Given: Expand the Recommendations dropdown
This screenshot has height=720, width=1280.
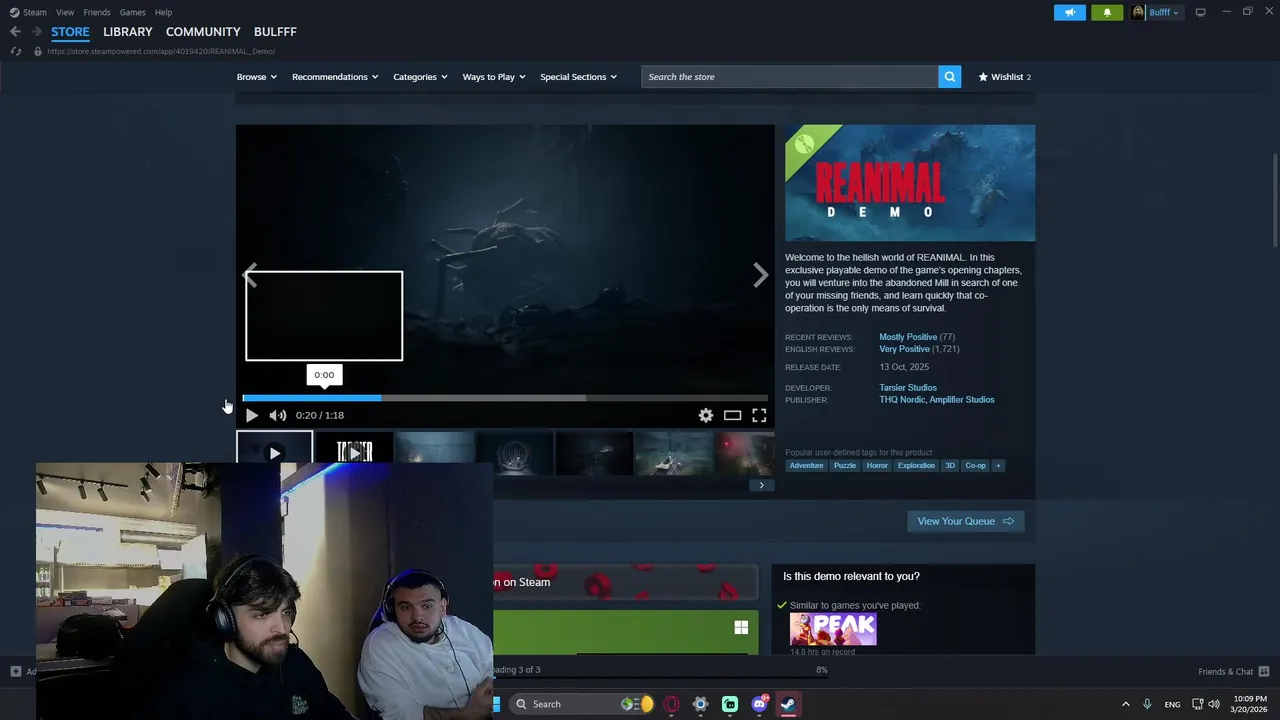Looking at the screenshot, I should click(x=335, y=77).
